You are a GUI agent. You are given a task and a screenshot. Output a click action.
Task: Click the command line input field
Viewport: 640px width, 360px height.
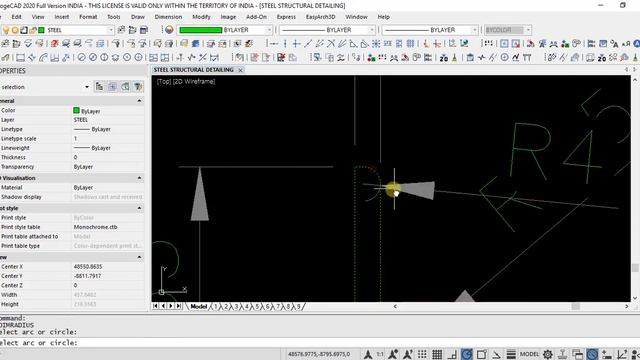pos(320,343)
